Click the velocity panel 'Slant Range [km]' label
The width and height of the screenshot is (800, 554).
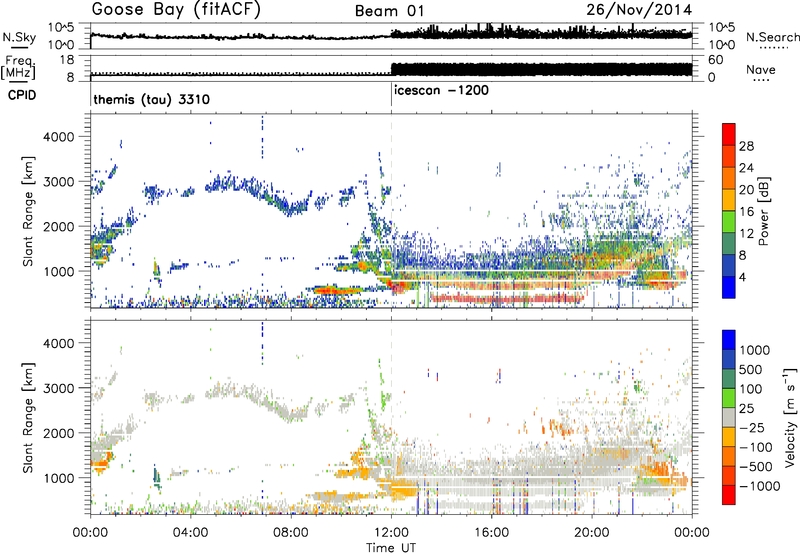pyautogui.click(x=28, y=417)
